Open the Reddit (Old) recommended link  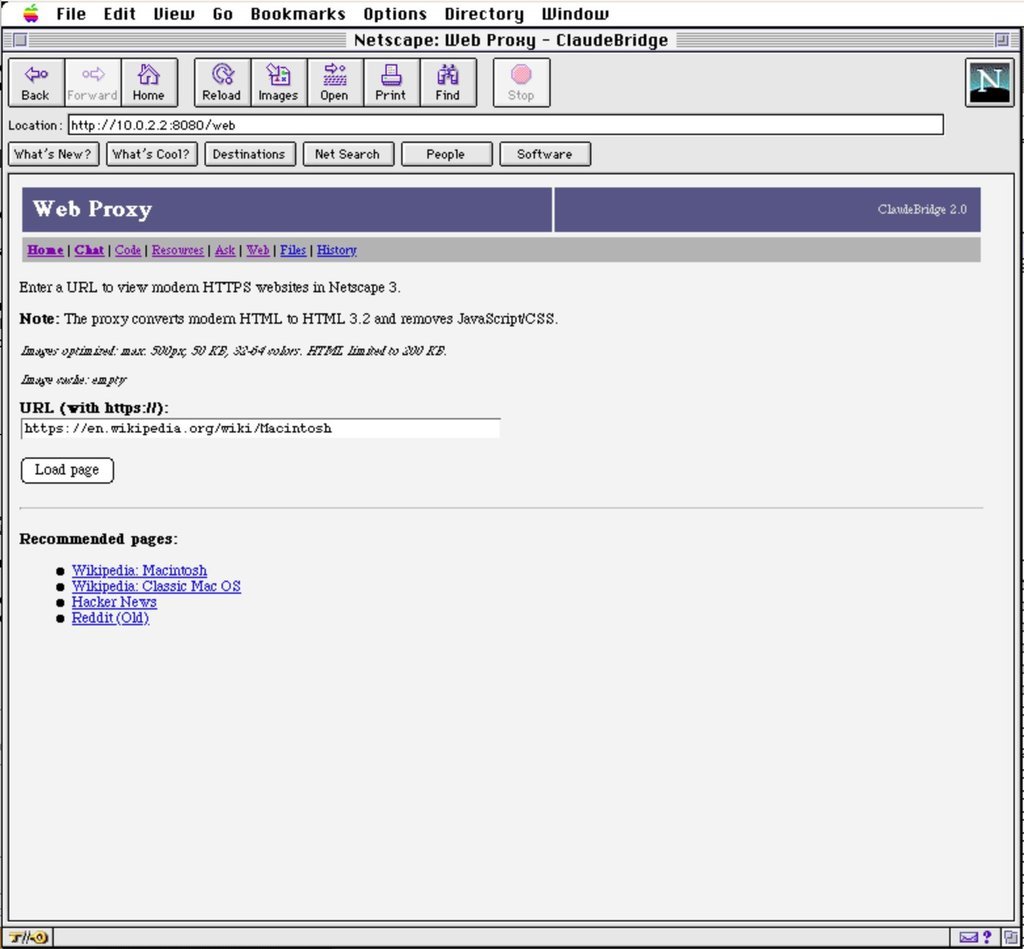pos(110,618)
